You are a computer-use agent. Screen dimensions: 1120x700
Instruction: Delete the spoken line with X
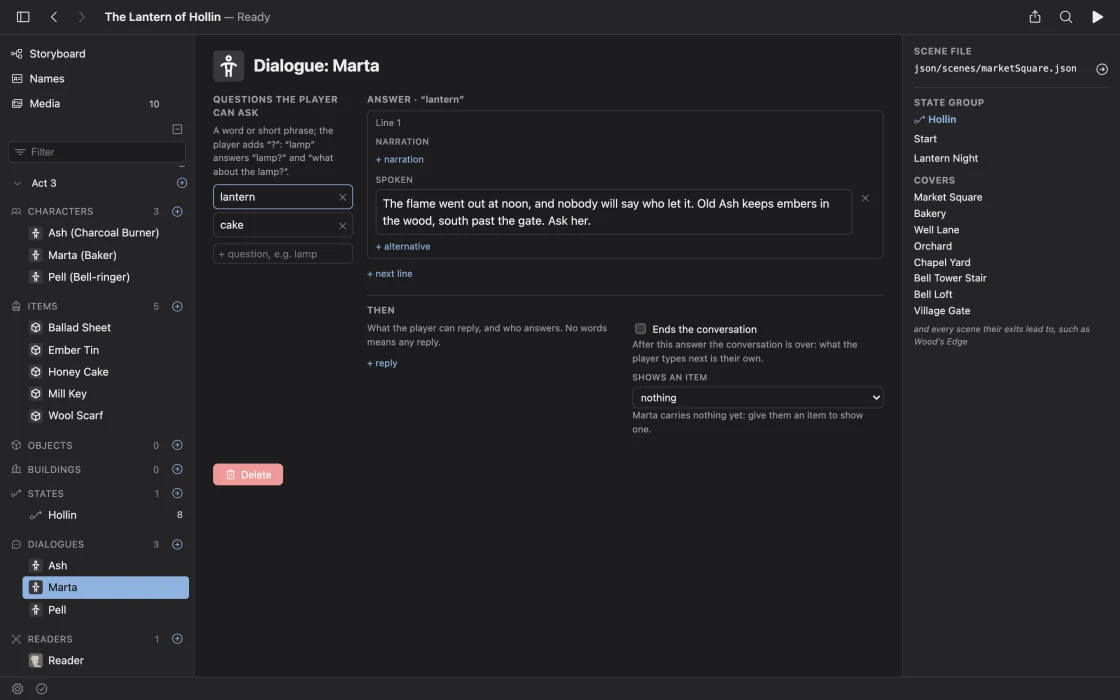click(865, 198)
